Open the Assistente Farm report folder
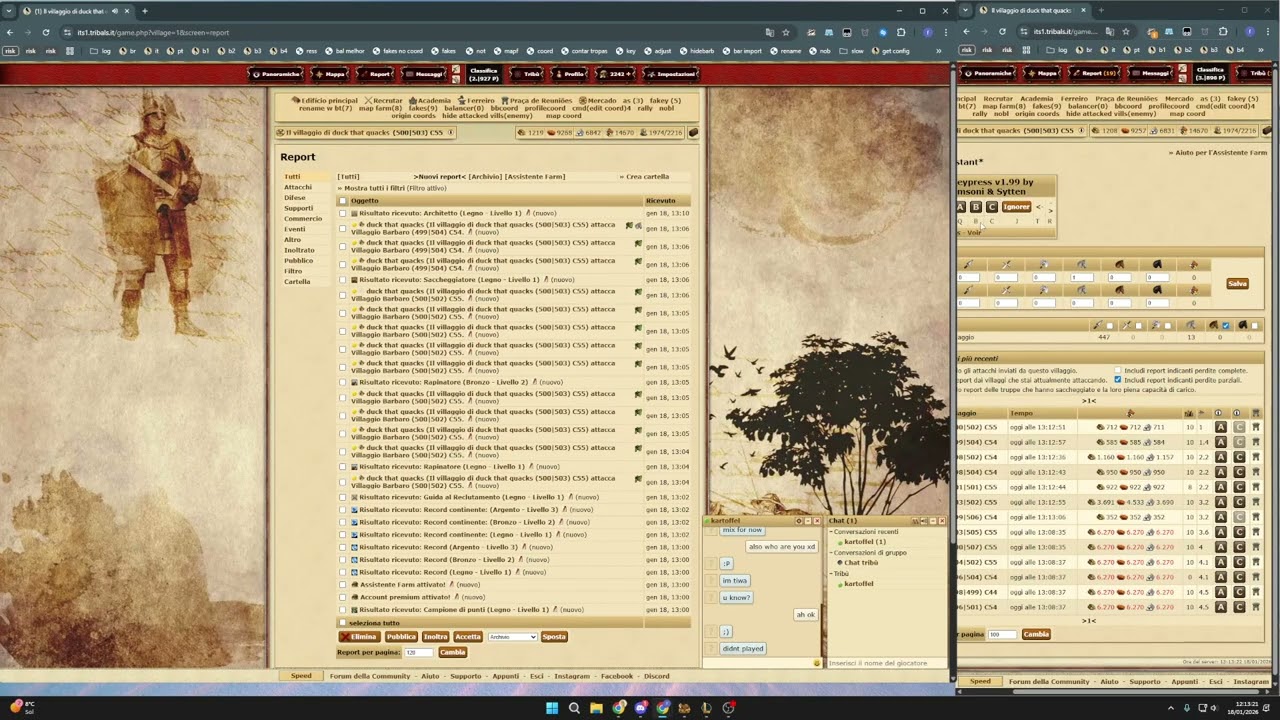This screenshot has width=1280, height=720. [535, 177]
